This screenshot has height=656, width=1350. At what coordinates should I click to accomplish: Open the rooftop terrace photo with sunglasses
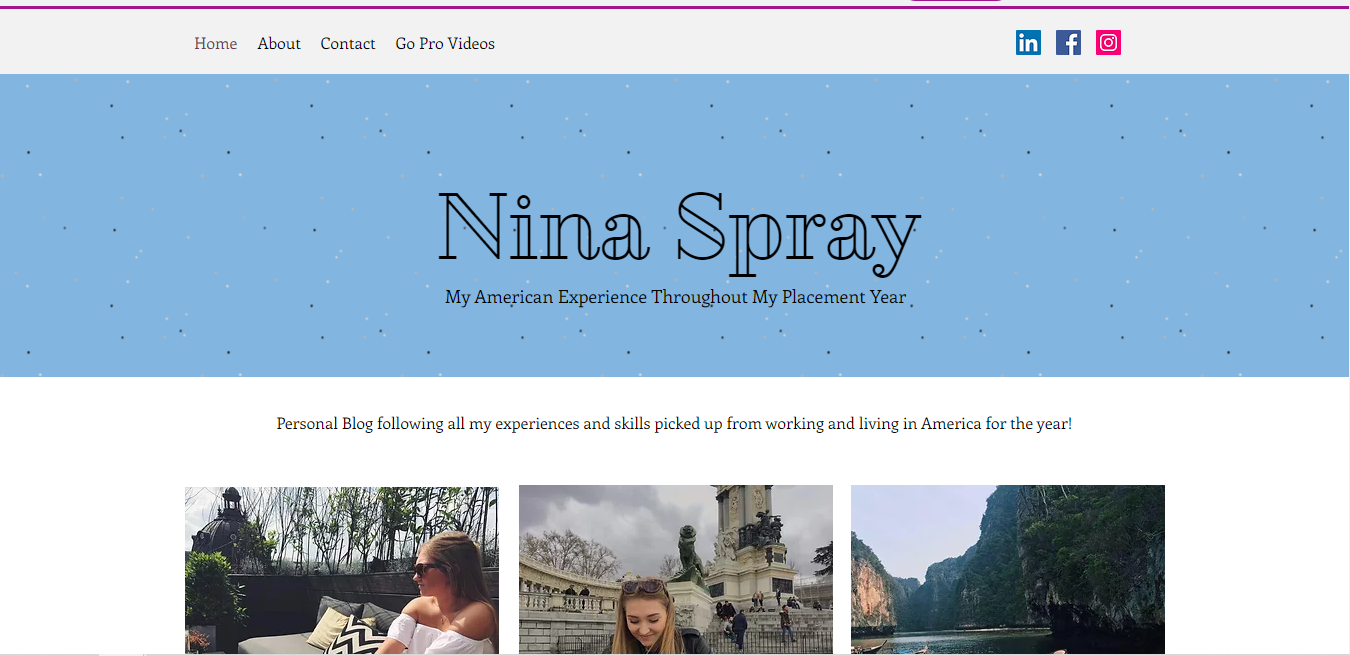click(342, 570)
